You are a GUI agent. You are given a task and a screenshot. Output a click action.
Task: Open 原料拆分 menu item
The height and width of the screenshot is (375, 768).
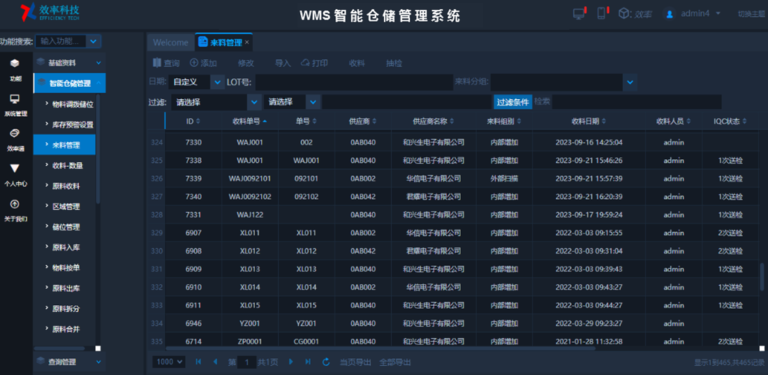coord(66,309)
